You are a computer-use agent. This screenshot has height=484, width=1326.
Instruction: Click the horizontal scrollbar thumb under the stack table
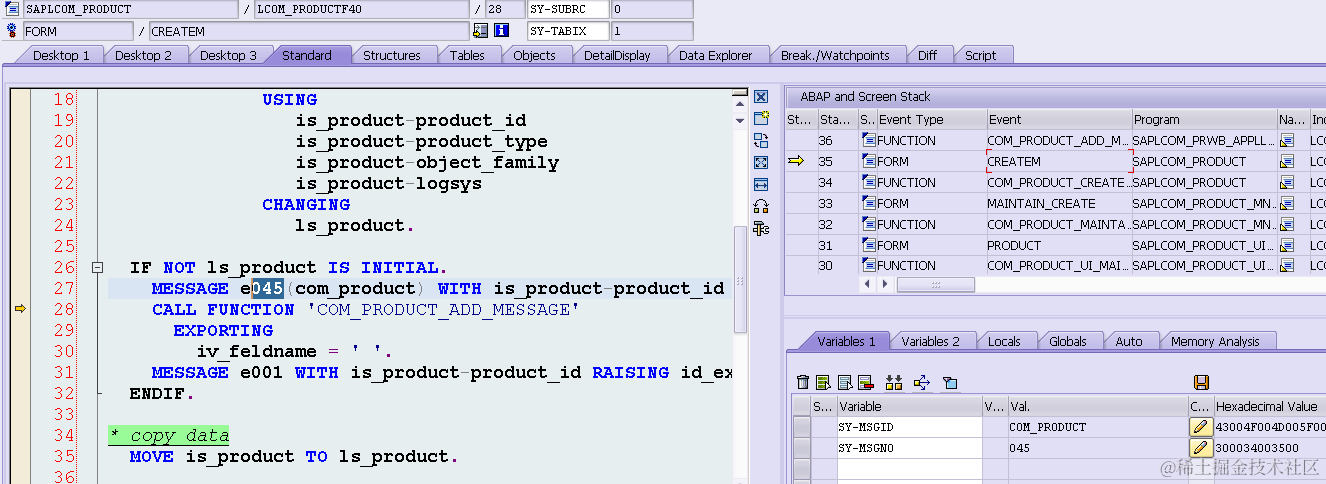[x=935, y=285]
